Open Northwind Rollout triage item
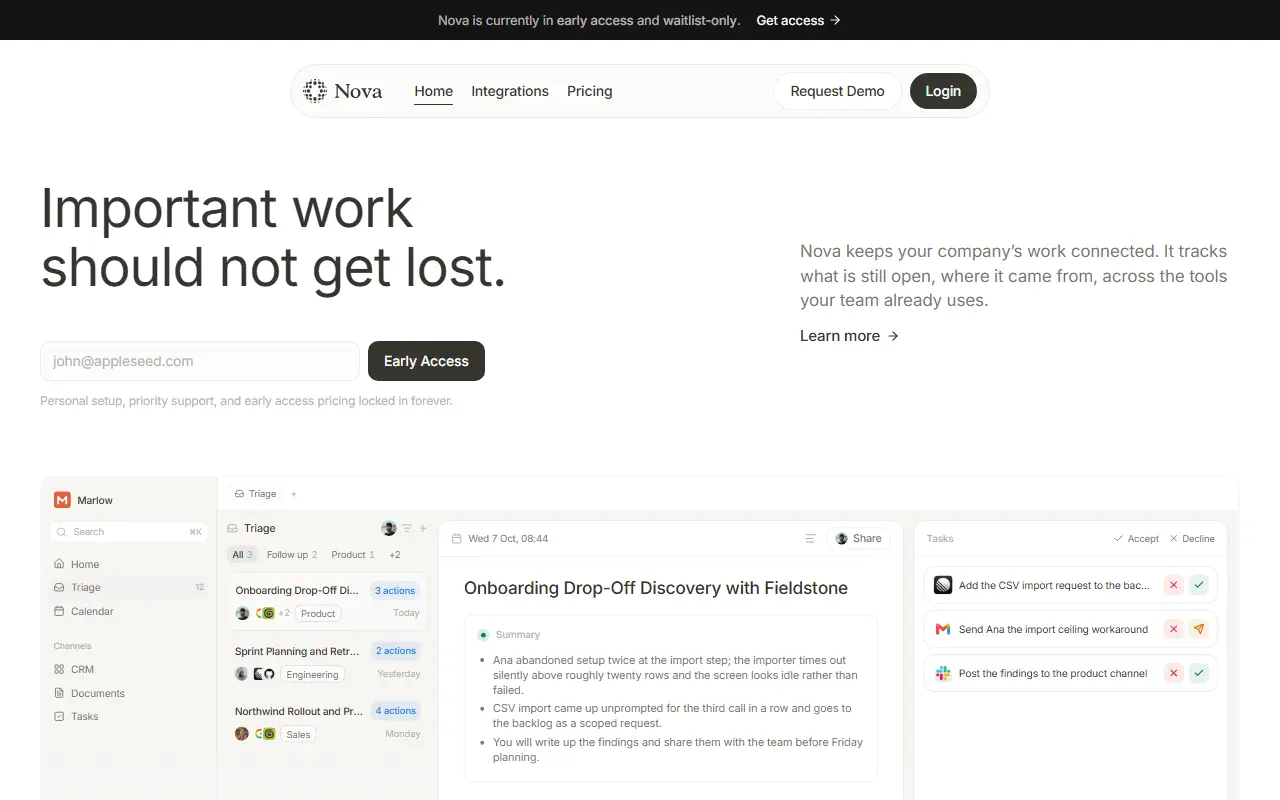 pyautogui.click(x=327, y=722)
